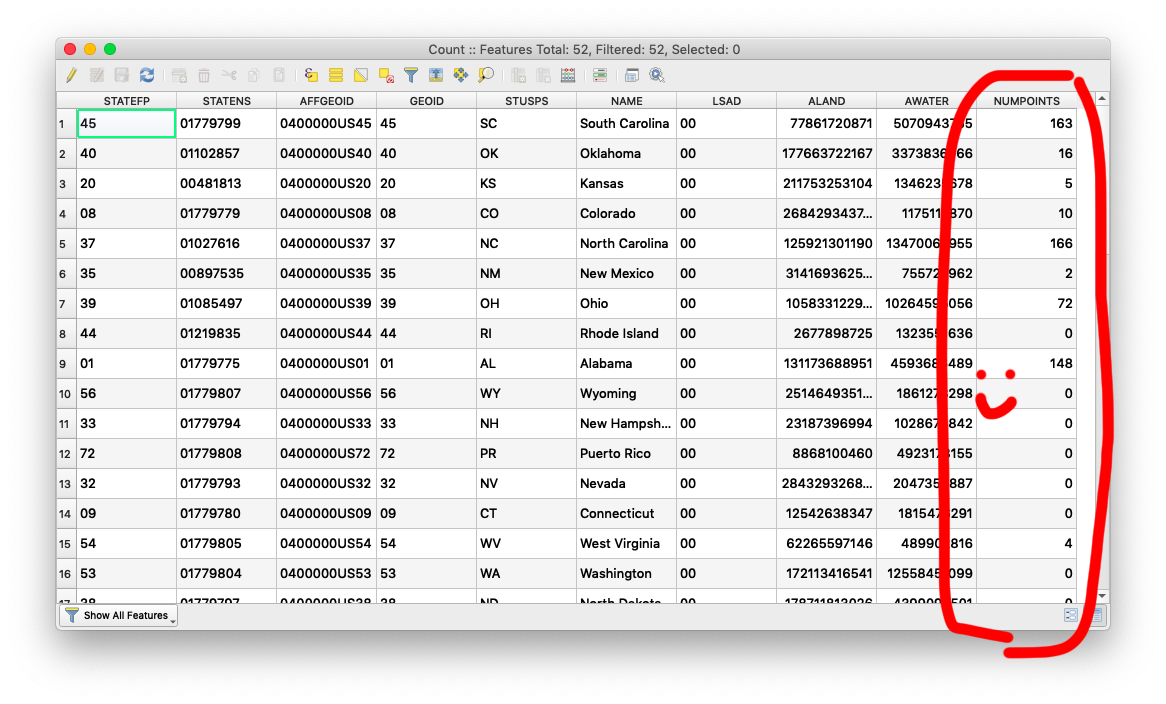Click the STUSPS cell 'WY'

(526, 393)
